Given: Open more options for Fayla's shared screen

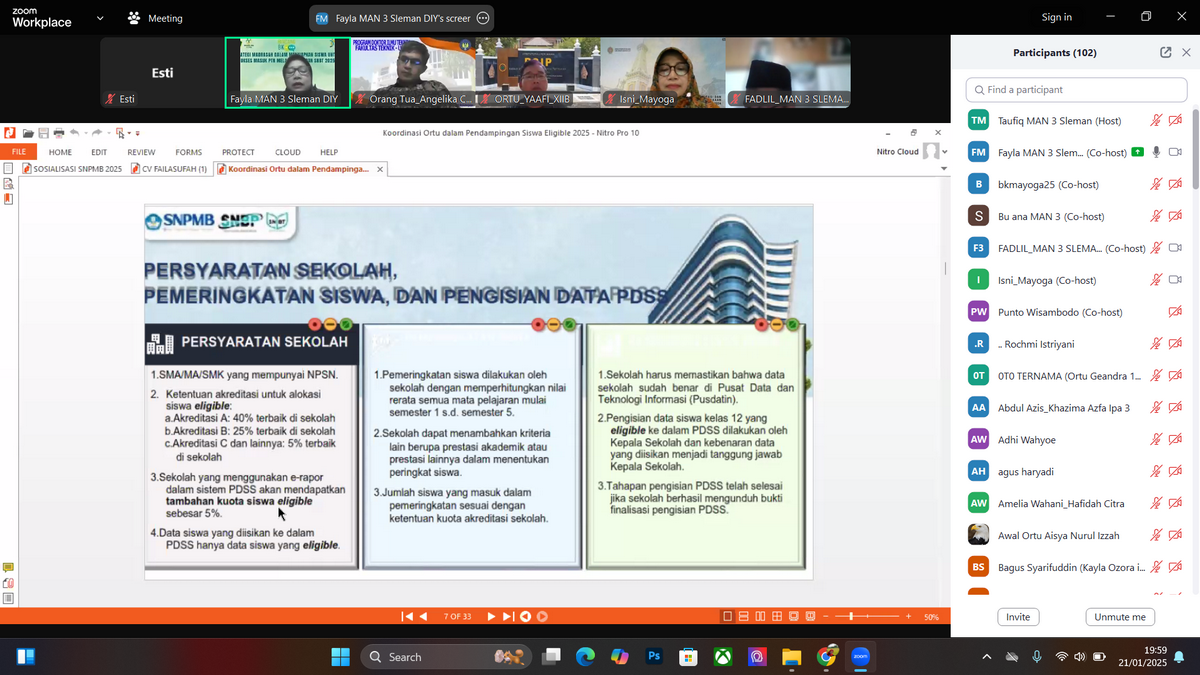Looking at the screenshot, I should click(483, 18).
